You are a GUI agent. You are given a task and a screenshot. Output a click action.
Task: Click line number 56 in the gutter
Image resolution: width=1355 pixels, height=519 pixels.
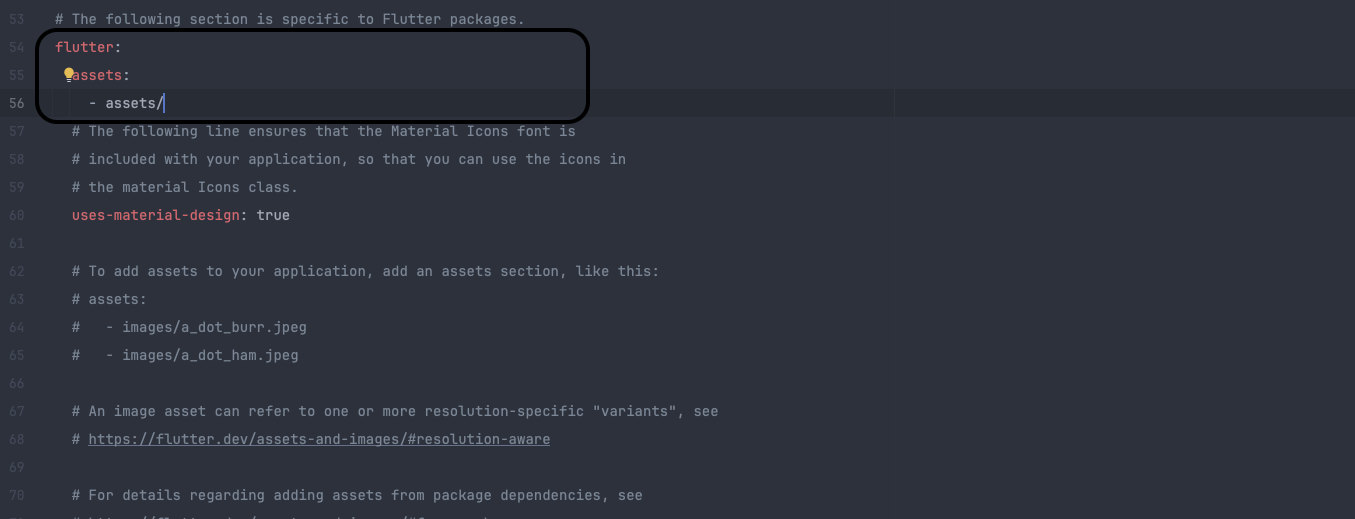[x=17, y=103]
